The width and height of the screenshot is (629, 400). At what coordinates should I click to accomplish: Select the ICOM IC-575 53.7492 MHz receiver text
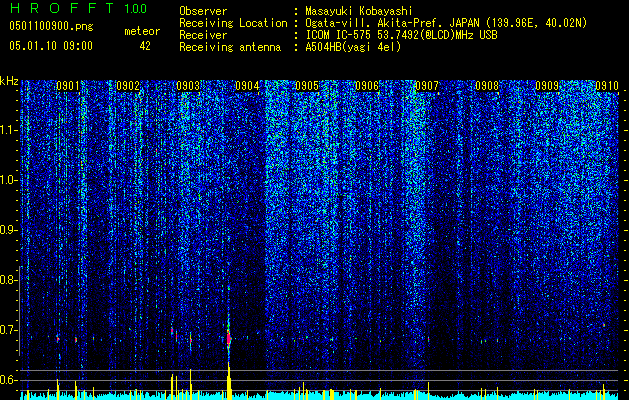click(x=401, y=35)
